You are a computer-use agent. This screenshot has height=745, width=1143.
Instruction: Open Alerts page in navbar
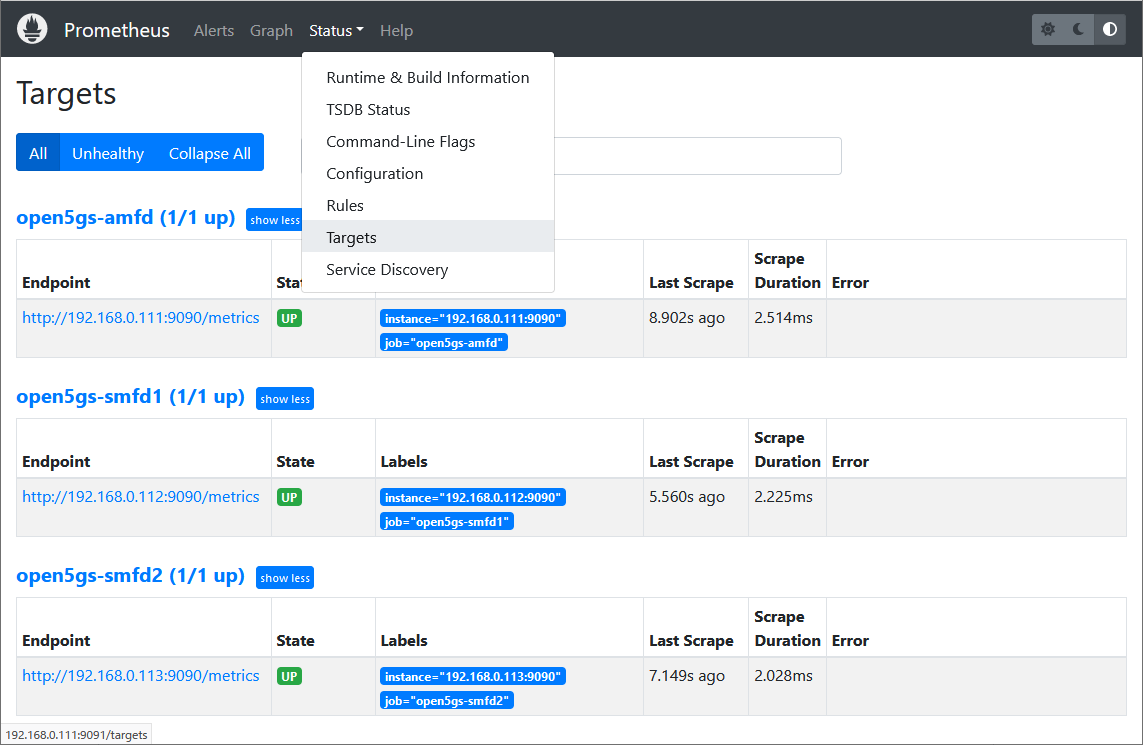click(214, 31)
